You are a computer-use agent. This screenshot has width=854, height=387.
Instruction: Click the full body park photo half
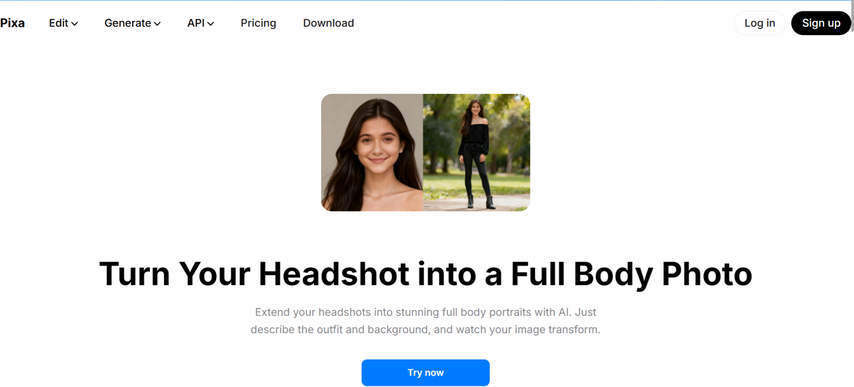coord(477,152)
